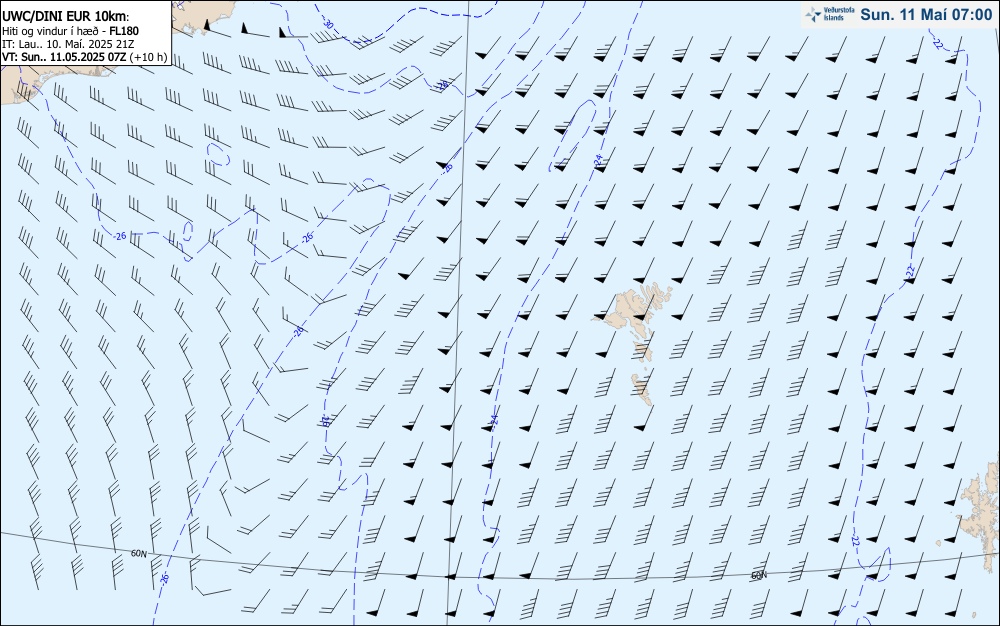Click the Veðurstofa Íslands logo
1000x626 pixels.
pyautogui.click(x=828, y=15)
